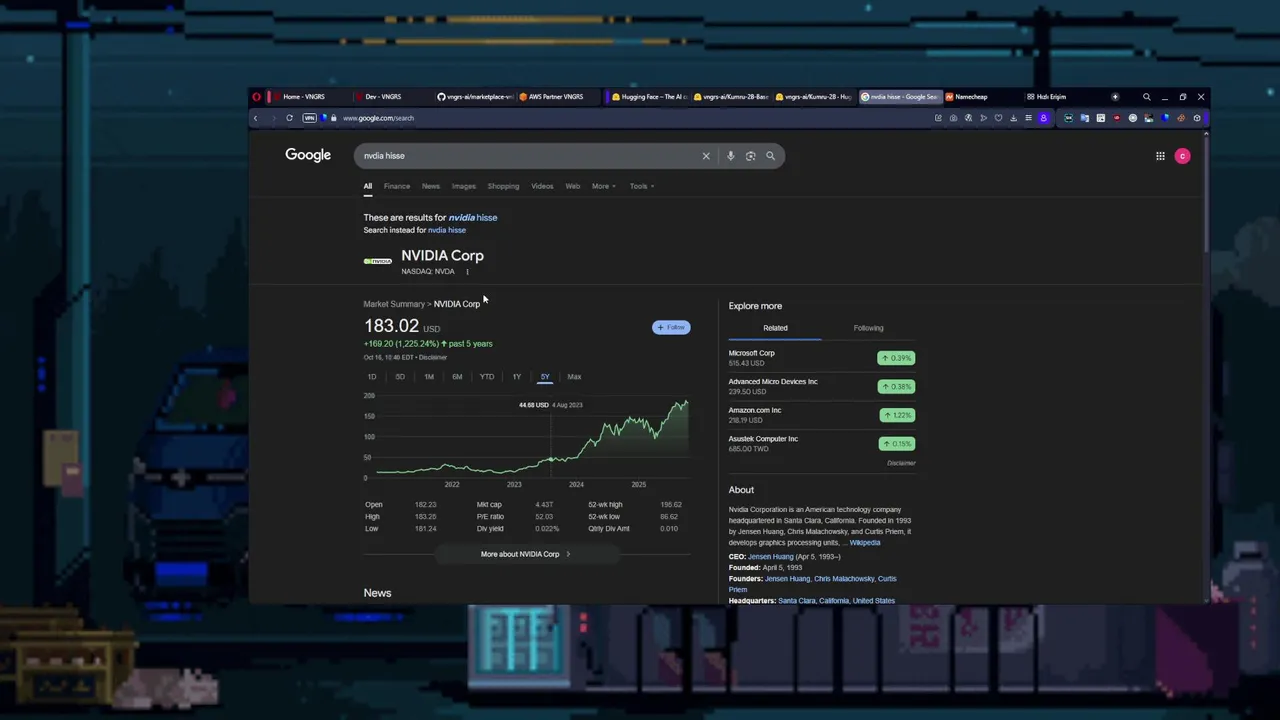Open the browser tab search icon

1147,97
